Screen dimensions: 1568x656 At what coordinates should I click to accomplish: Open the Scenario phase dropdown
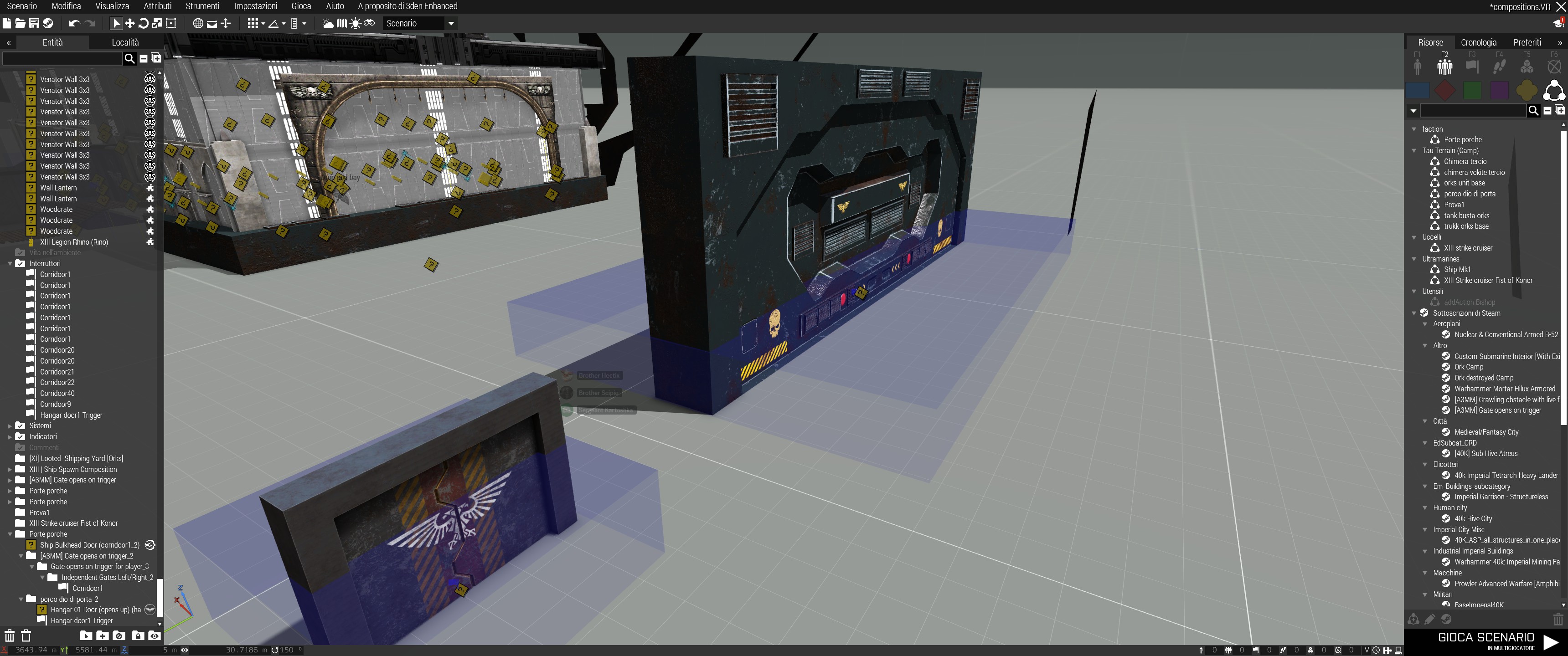pyautogui.click(x=451, y=24)
